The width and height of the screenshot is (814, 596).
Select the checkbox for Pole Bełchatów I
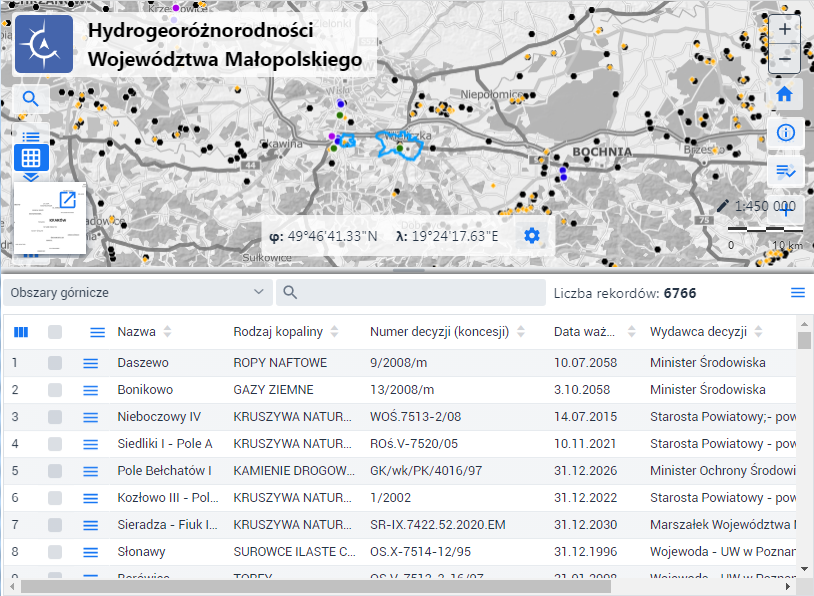[55, 471]
